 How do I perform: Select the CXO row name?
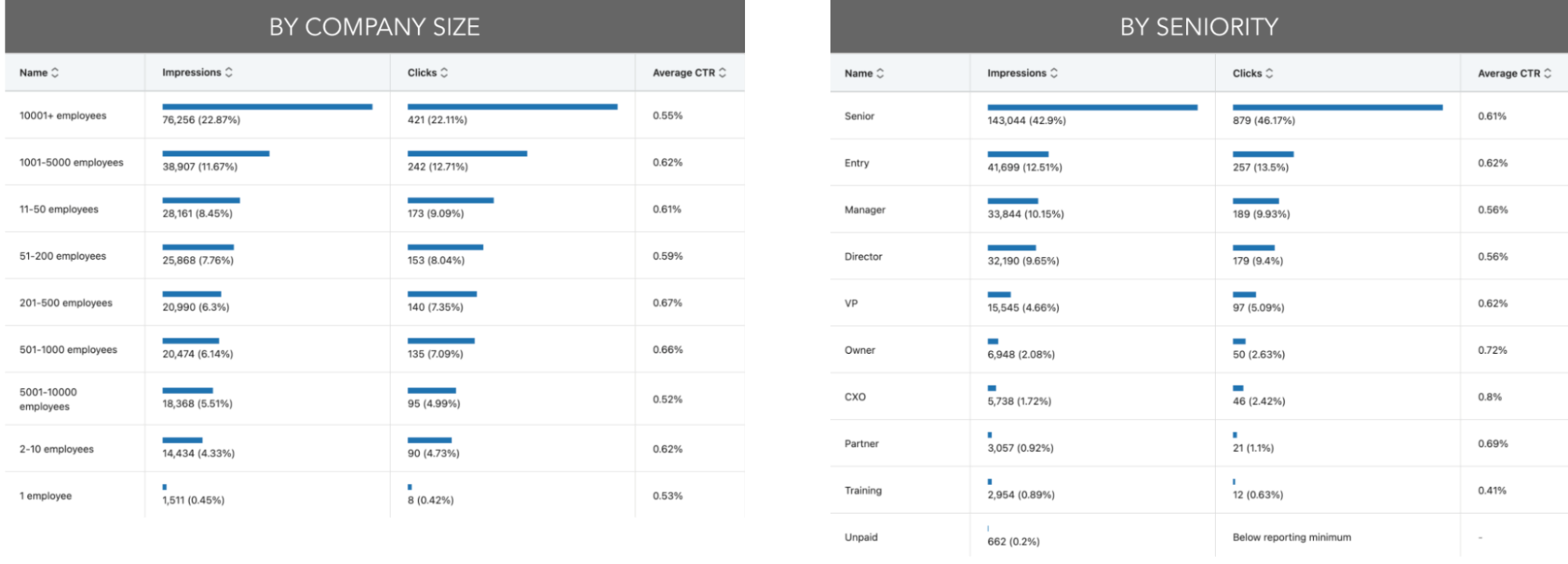[x=855, y=397]
